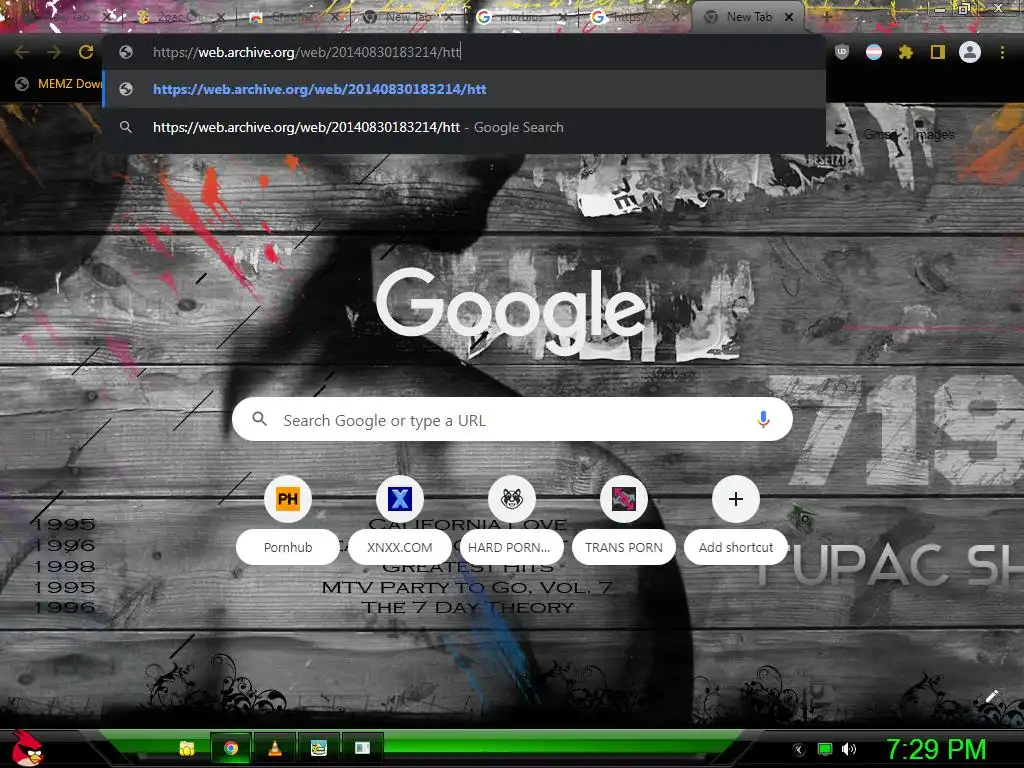Choose the Google Search suggestion row
Screen dimensions: 1024x768
(464, 127)
